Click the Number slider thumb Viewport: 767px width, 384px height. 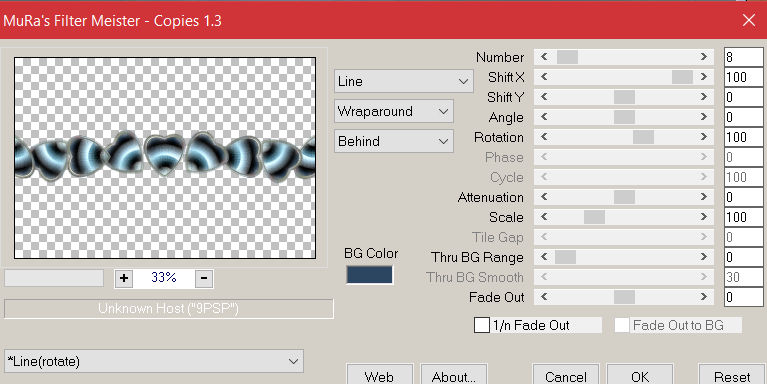pyautogui.click(x=567, y=57)
